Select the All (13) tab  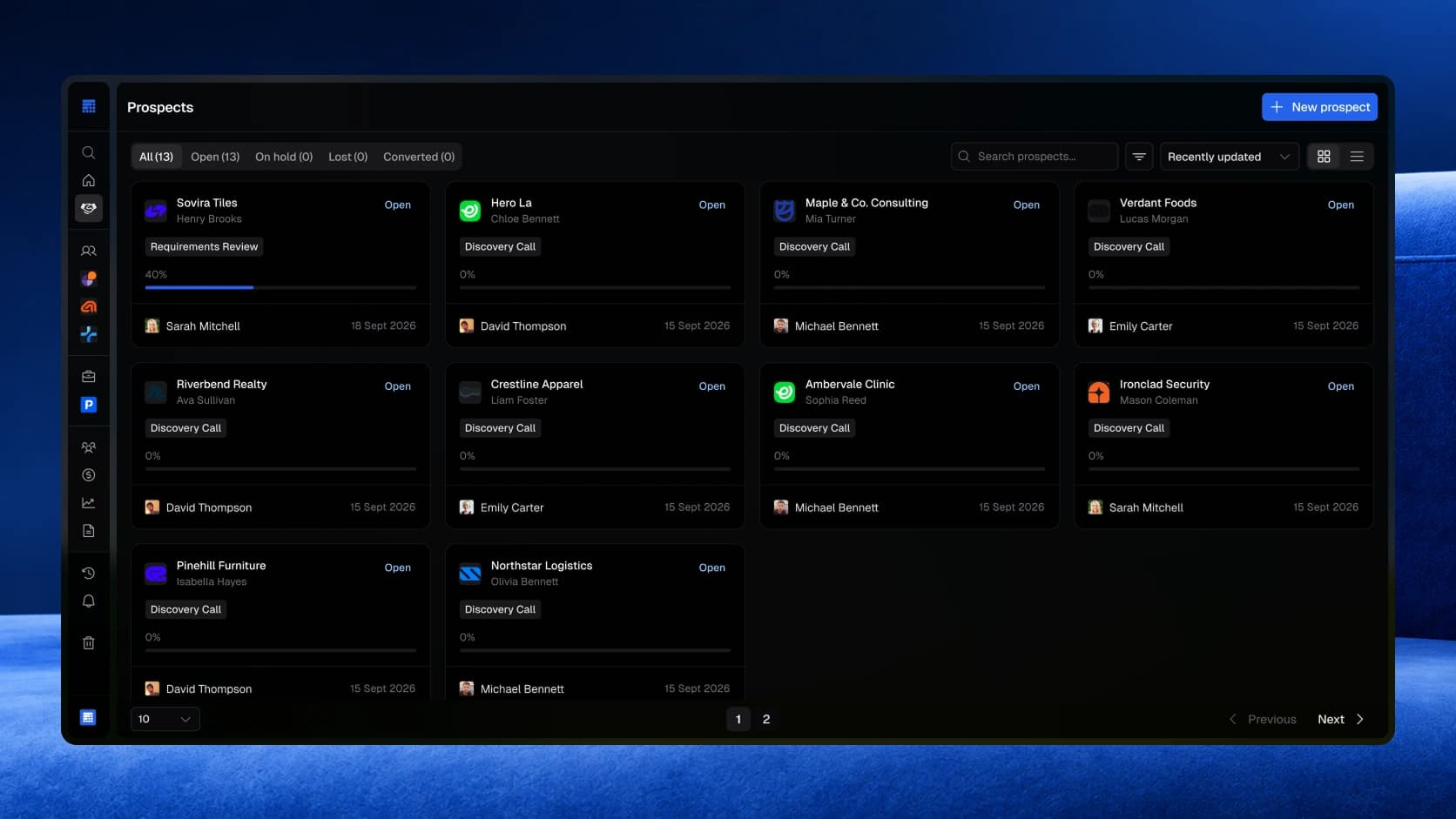click(156, 157)
